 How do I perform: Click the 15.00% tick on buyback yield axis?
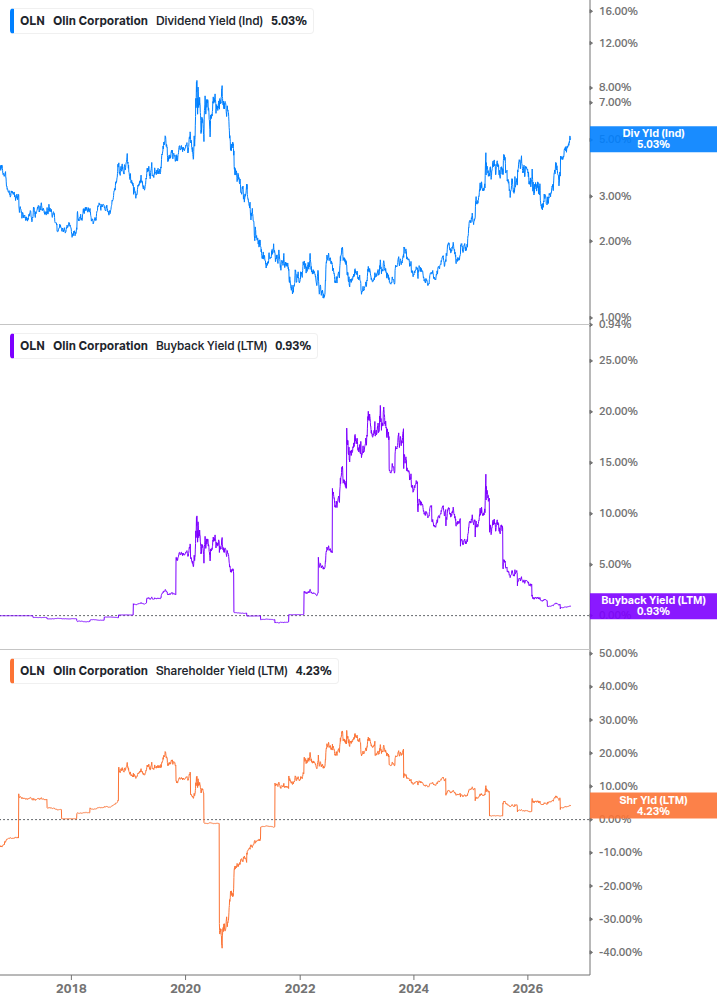[x=618, y=462]
